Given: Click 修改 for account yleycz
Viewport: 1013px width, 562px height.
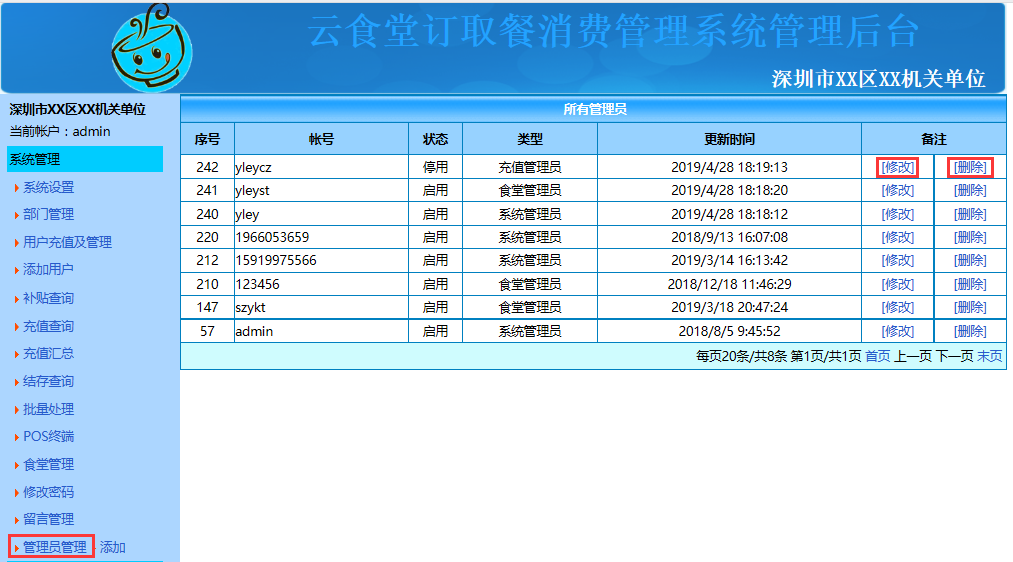Looking at the screenshot, I should click(x=897, y=167).
